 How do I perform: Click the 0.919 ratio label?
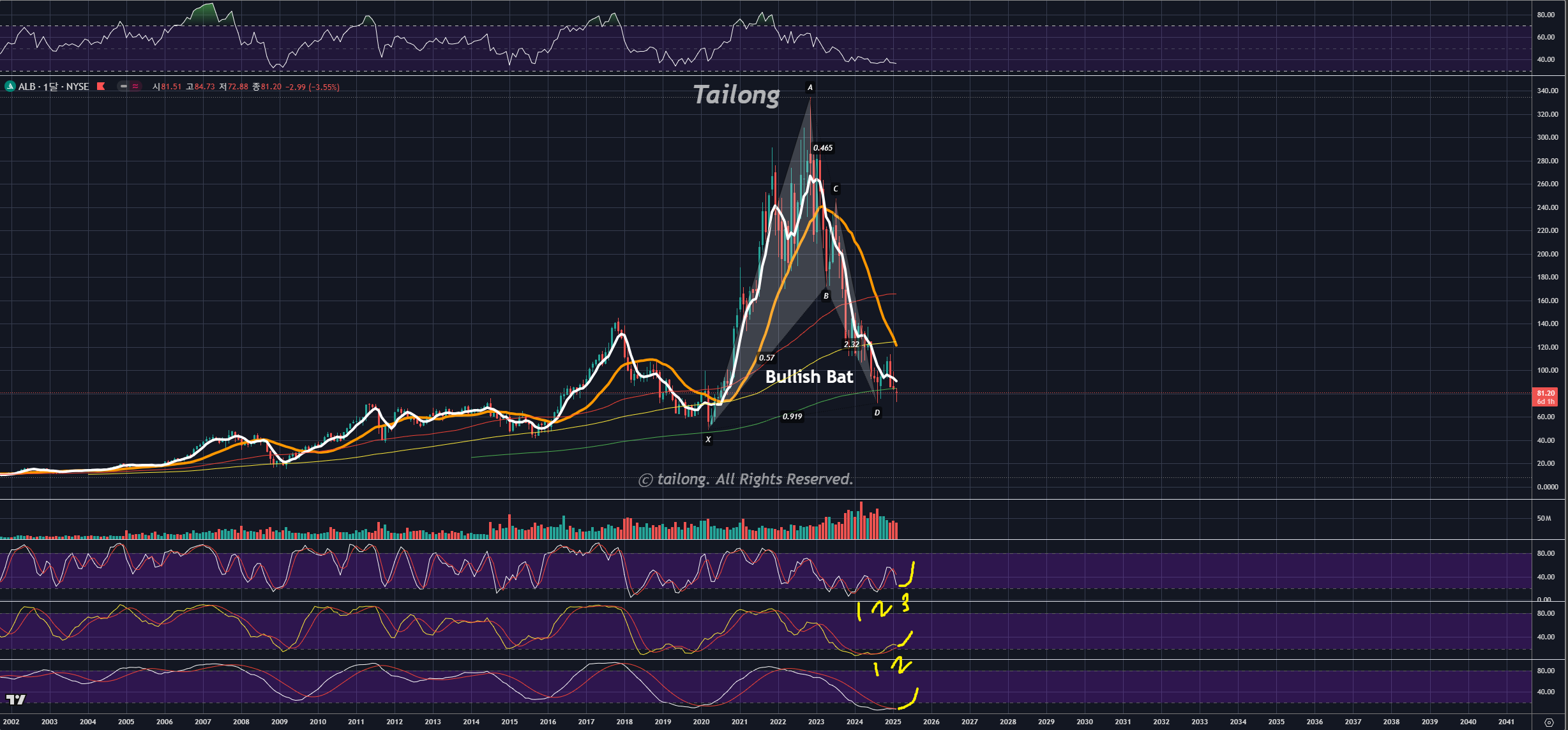tap(792, 417)
